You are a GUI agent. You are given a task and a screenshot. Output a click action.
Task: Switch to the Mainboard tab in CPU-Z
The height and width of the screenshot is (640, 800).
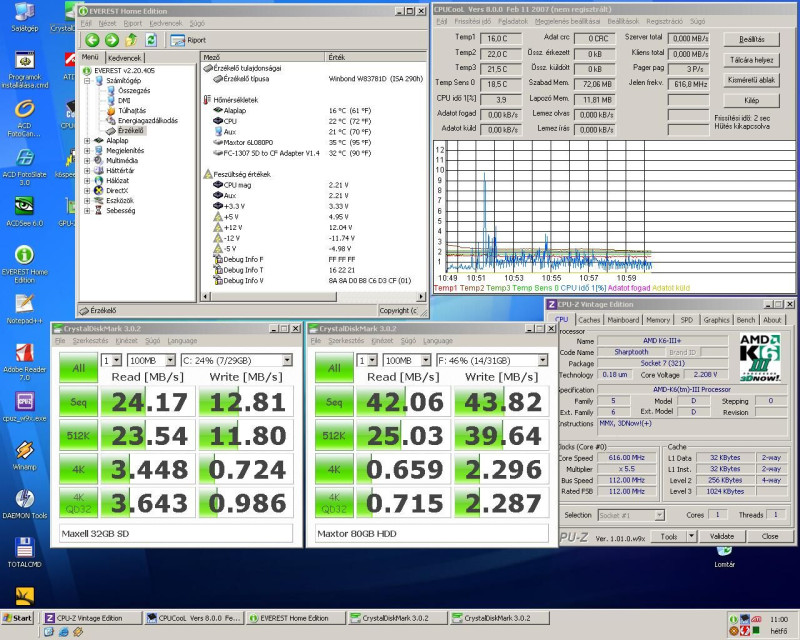point(623,320)
